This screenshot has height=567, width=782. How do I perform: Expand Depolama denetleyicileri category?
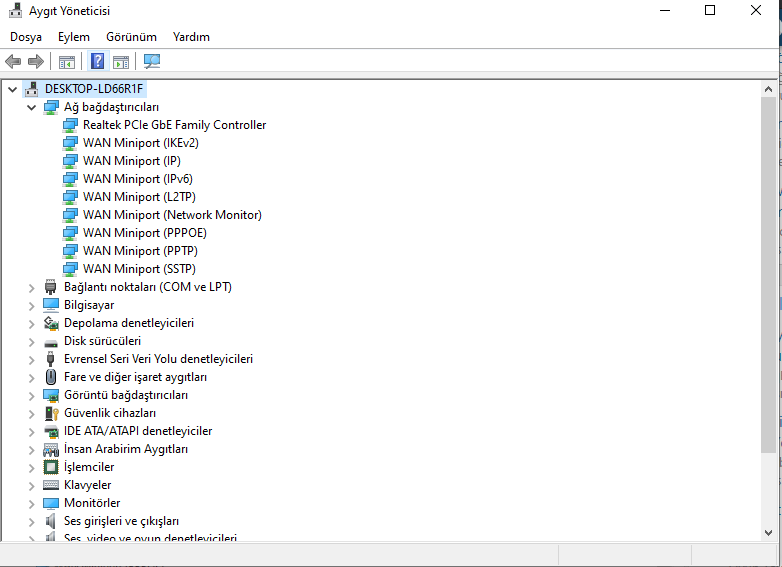(31, 324)
